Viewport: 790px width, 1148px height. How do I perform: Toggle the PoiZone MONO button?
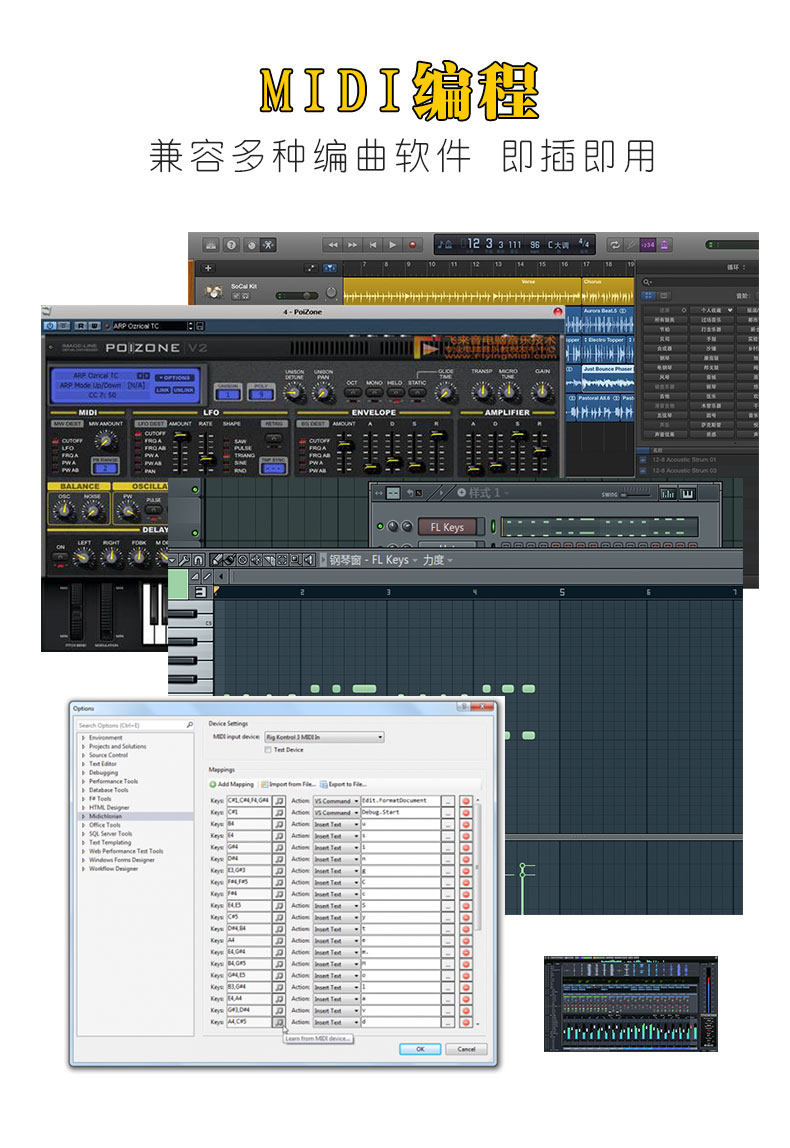[x=374, y=392]
